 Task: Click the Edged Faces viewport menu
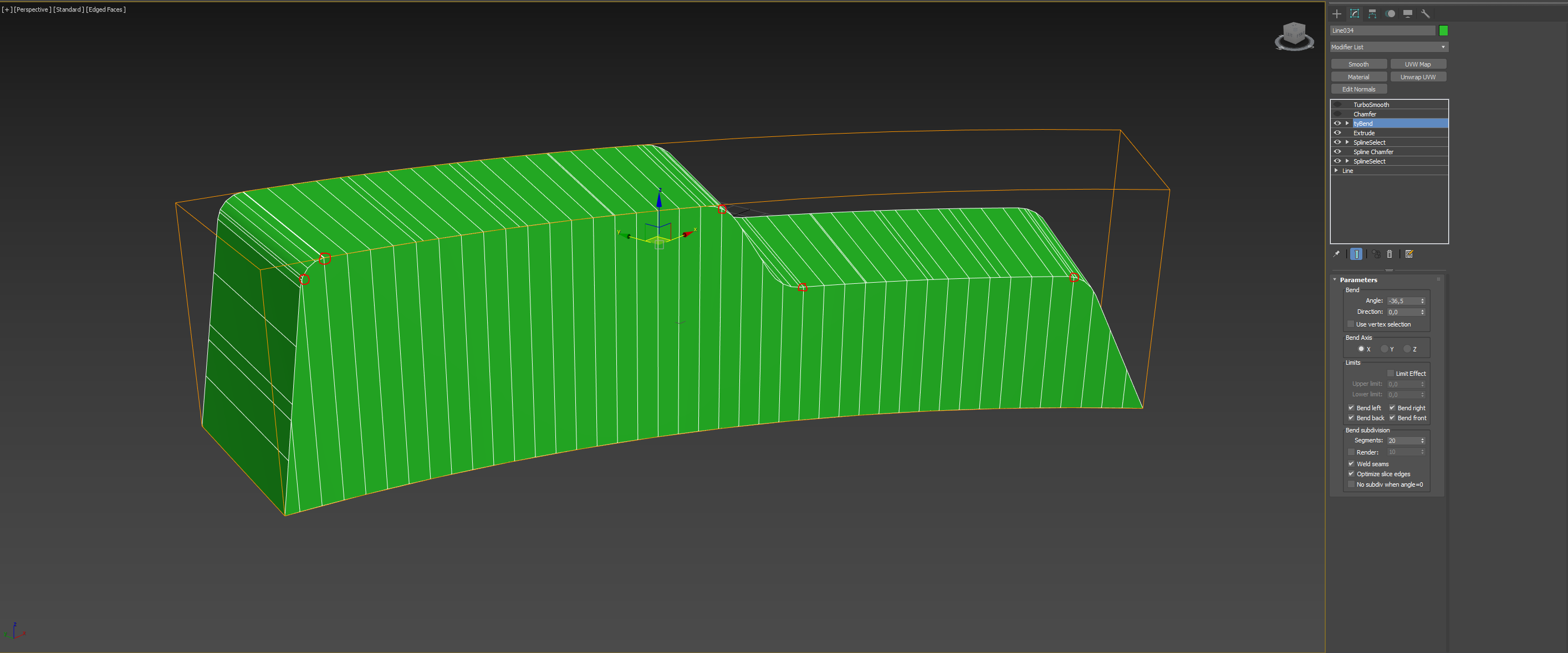[106, 9]
